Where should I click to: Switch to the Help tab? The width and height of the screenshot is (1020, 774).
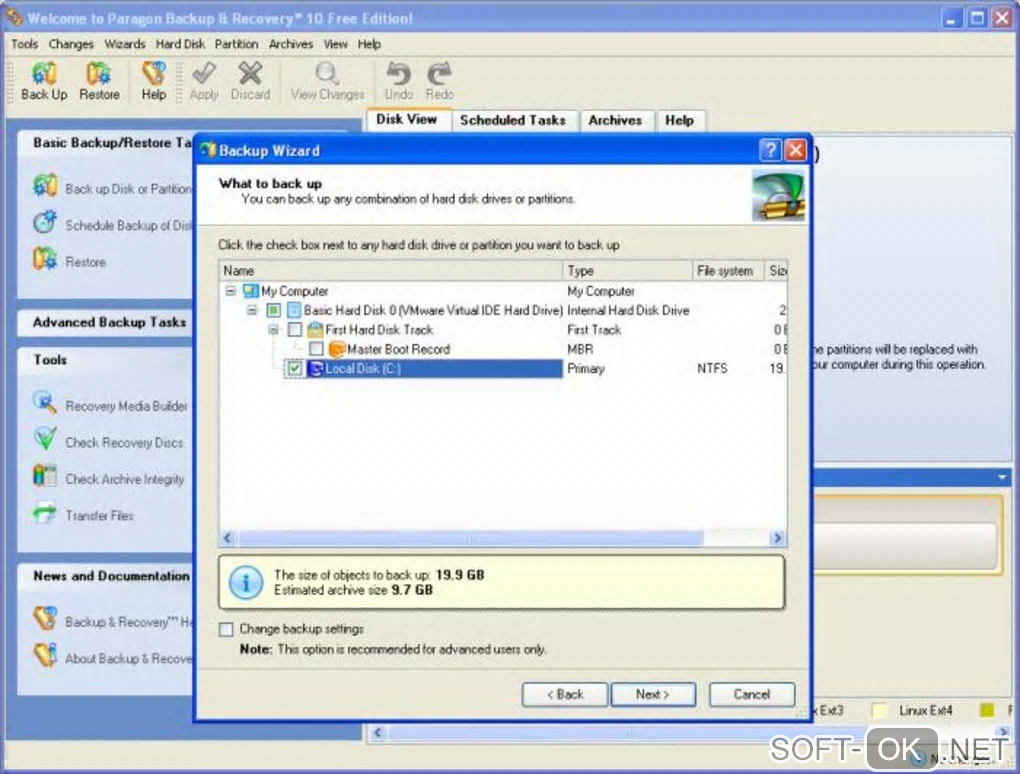[679, 120]
